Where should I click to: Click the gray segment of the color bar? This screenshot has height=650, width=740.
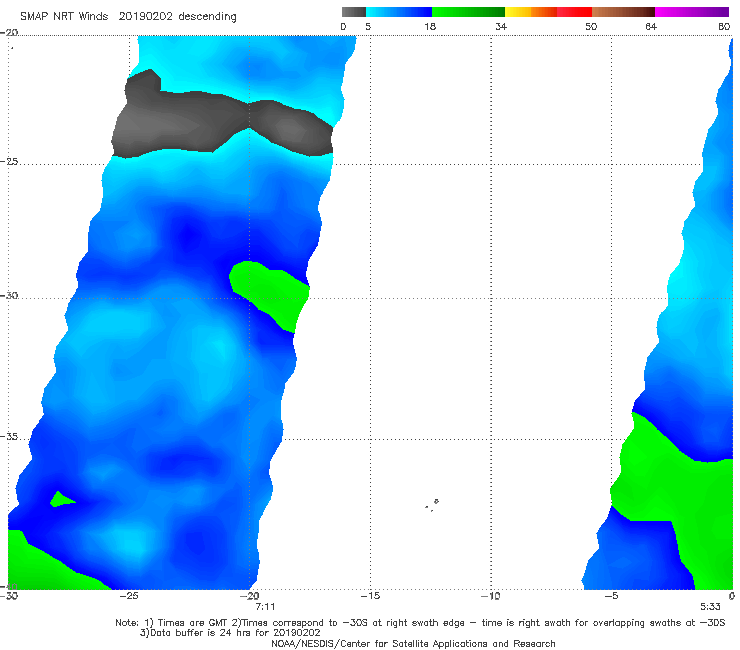tap(354, 12)
